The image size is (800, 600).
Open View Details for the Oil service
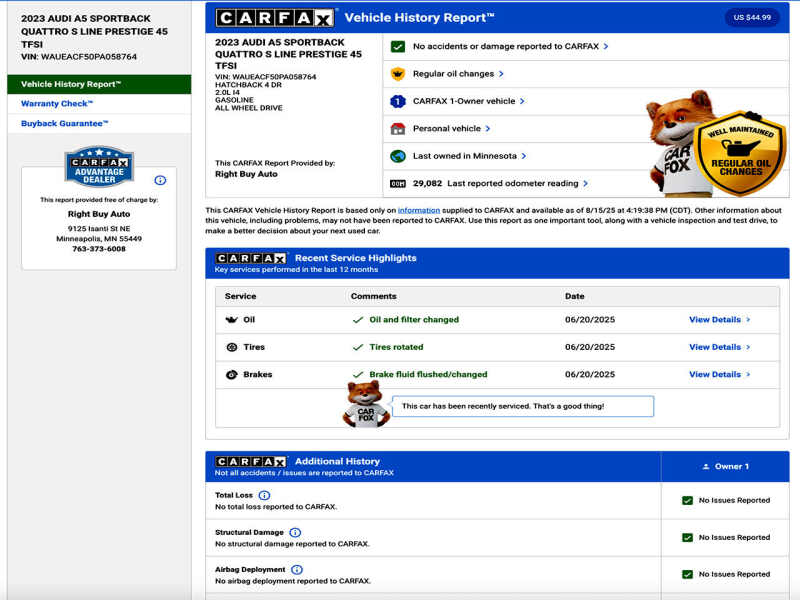(715, 320)
